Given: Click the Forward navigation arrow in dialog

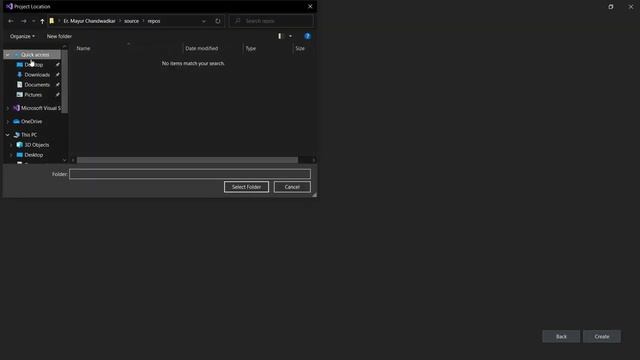Looking at the screenshot, I should tap(24, 21).
